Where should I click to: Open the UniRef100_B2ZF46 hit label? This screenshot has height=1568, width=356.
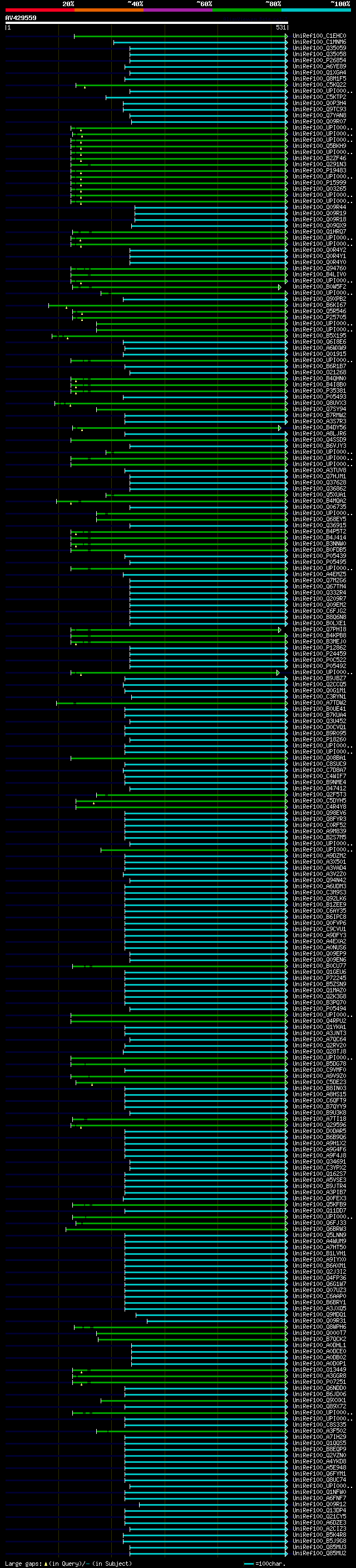point(319,159)
